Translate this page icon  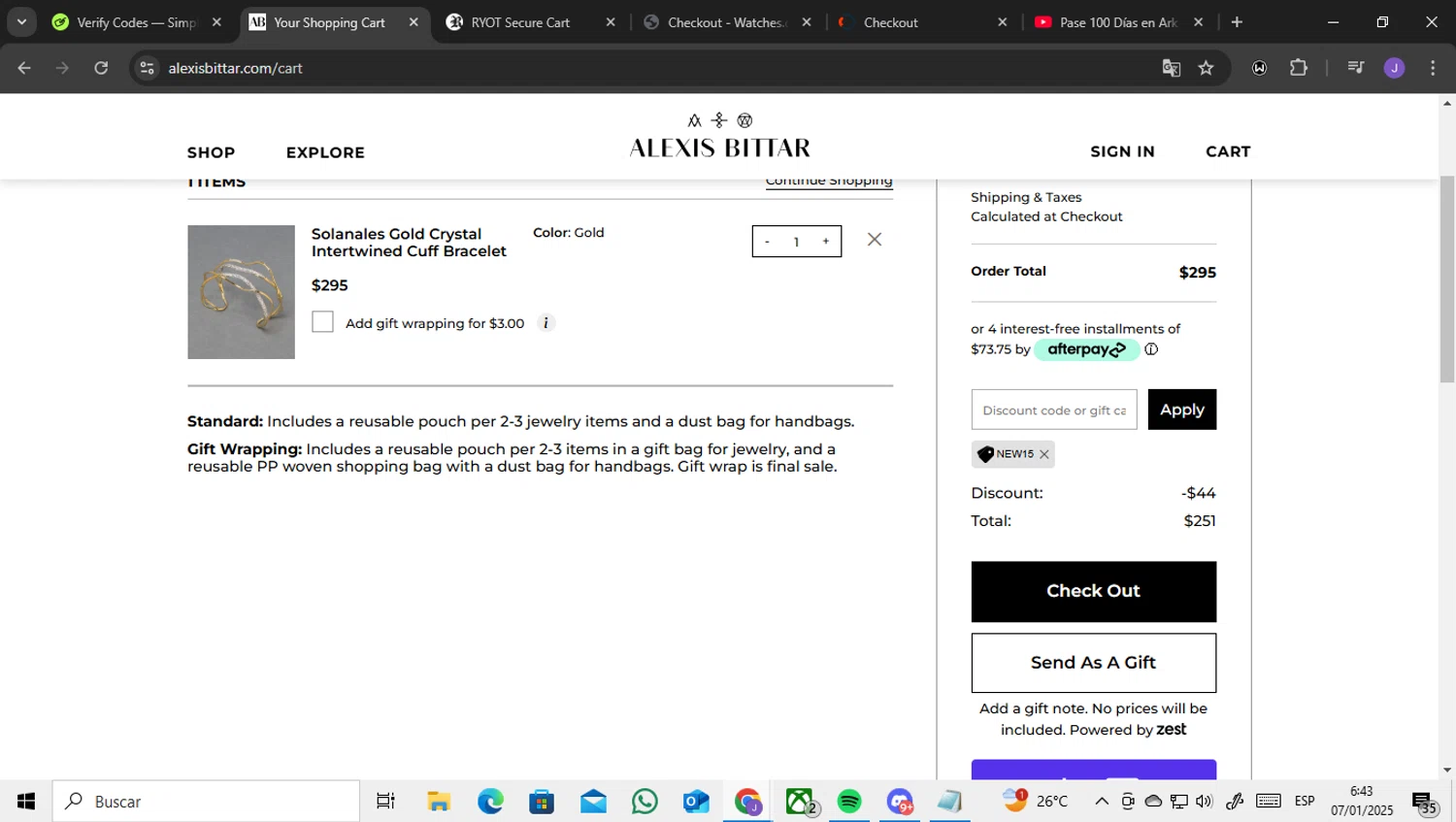point(1172,68)
